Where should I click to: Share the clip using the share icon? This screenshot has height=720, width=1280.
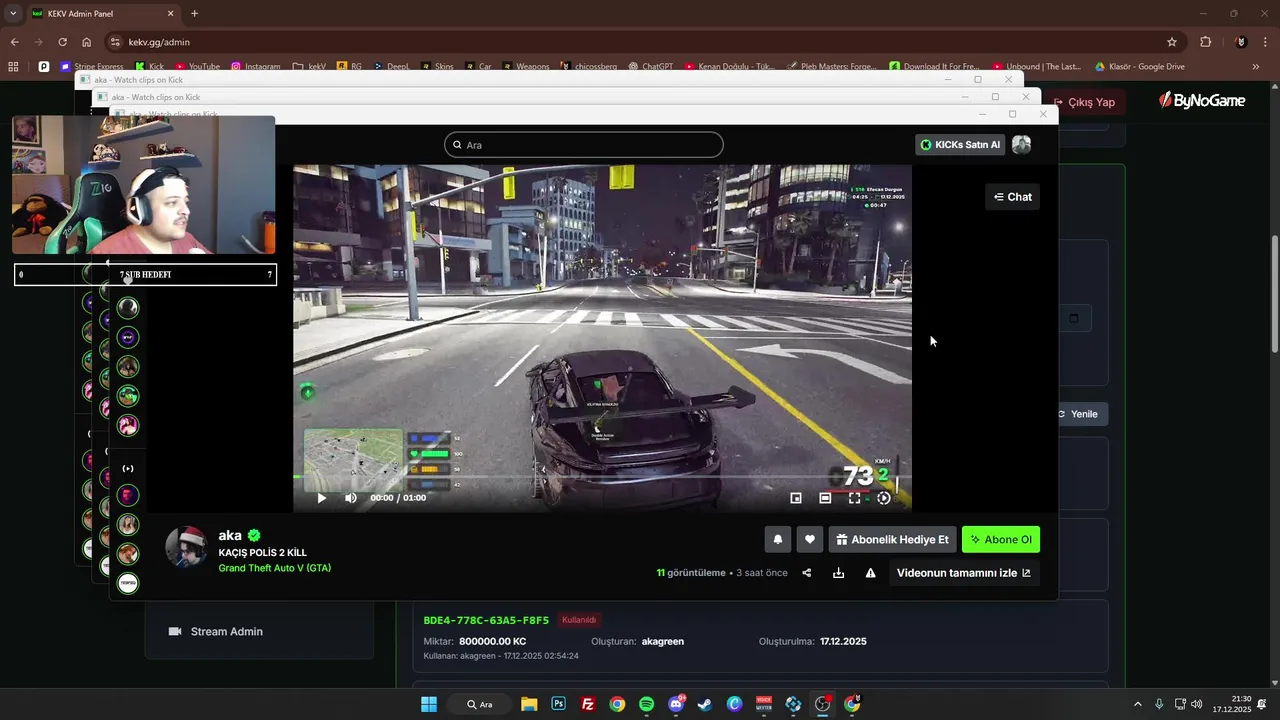[807, 573]
